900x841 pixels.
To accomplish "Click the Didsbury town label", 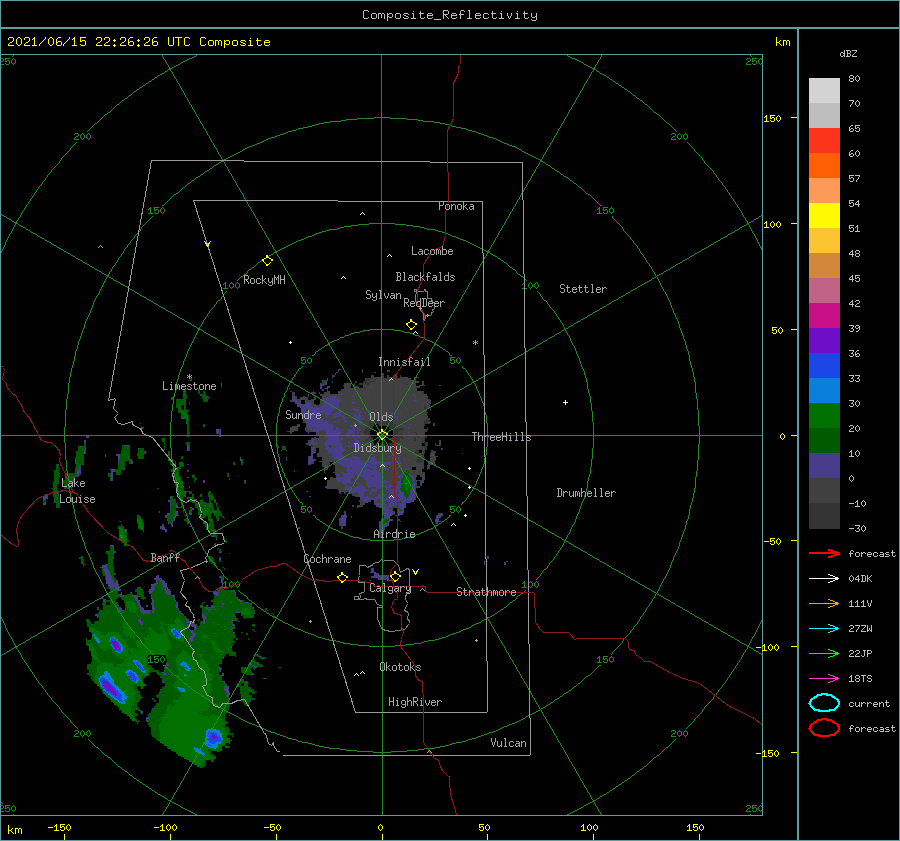I will [377, 448].
